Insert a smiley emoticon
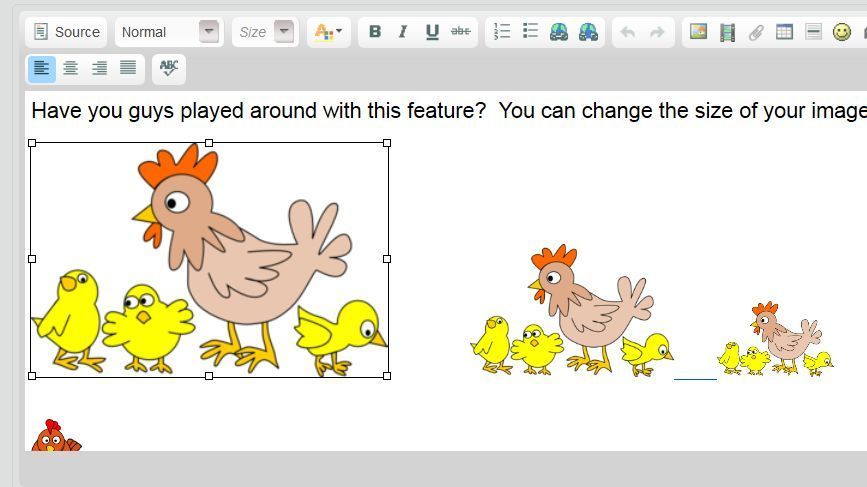This screenshot has height=487, width=867. coord(842,32)
